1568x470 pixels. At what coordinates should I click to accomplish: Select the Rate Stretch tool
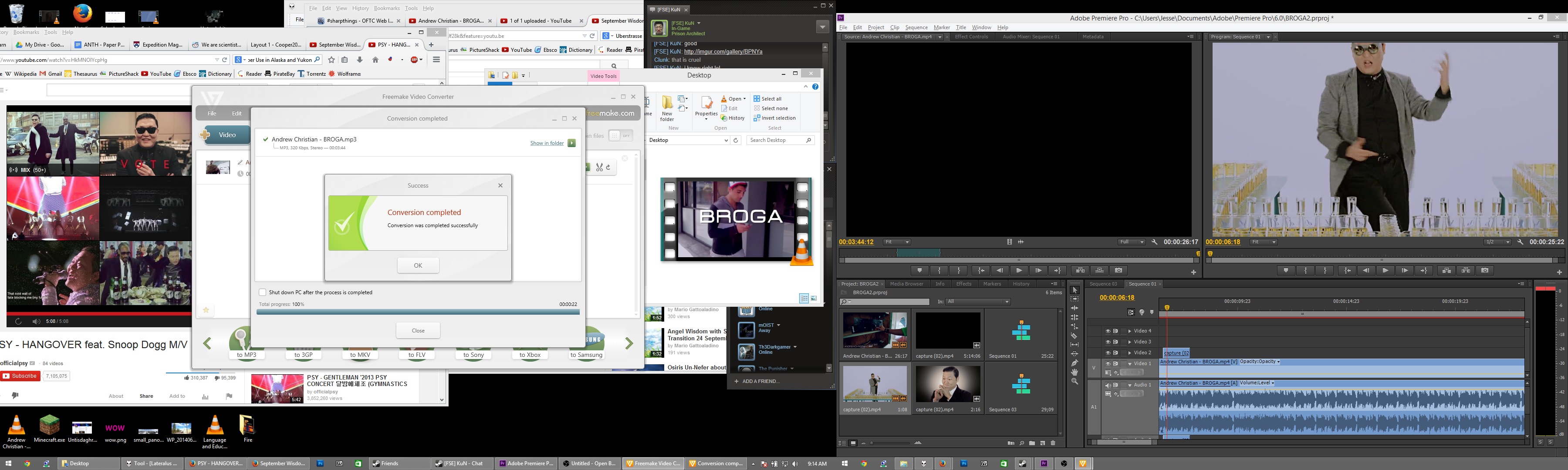pyautogui.click(x=1075, y=326)
